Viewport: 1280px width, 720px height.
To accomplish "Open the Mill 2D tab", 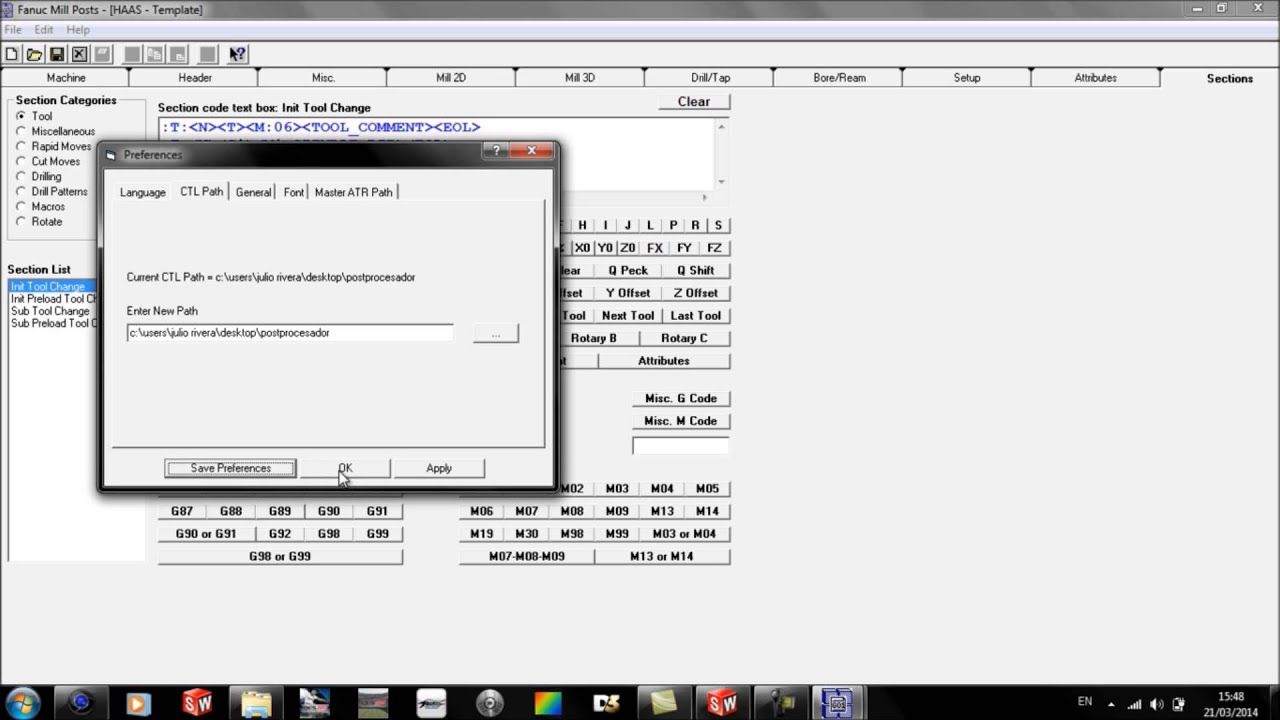I will pyautogui.click(x=451, y=78).
